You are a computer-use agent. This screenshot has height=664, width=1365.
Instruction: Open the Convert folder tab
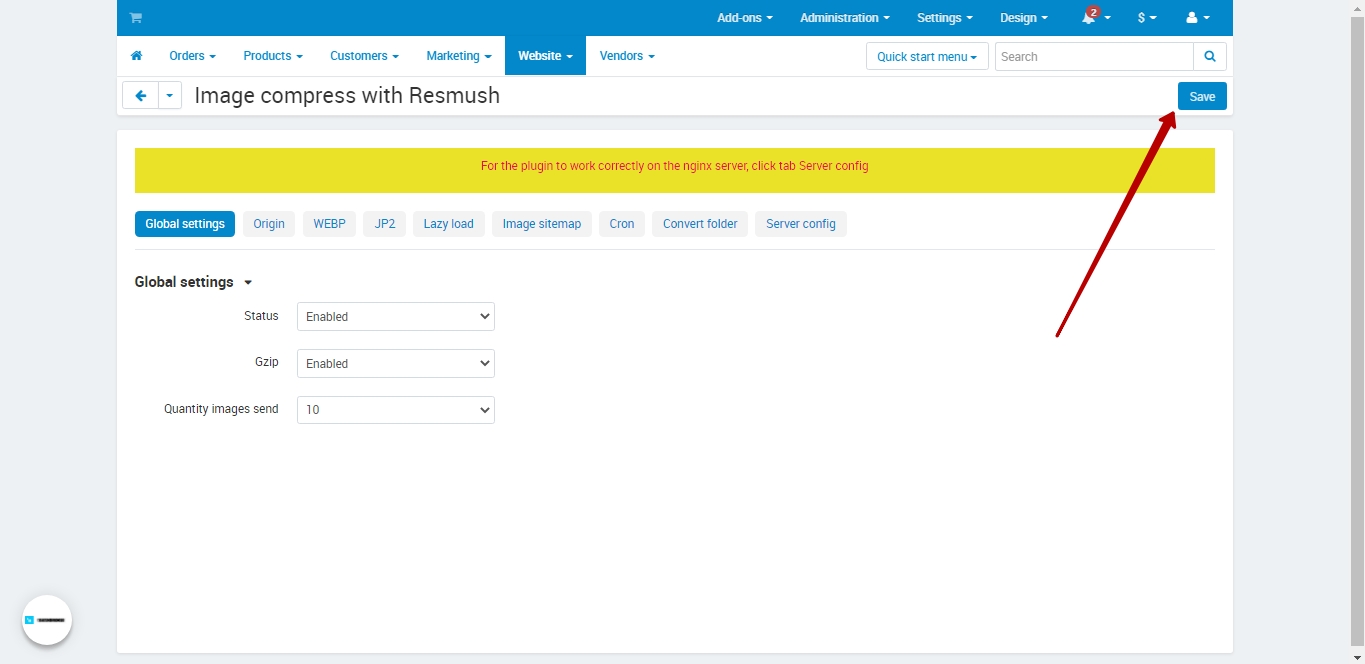tap(700, 224)
